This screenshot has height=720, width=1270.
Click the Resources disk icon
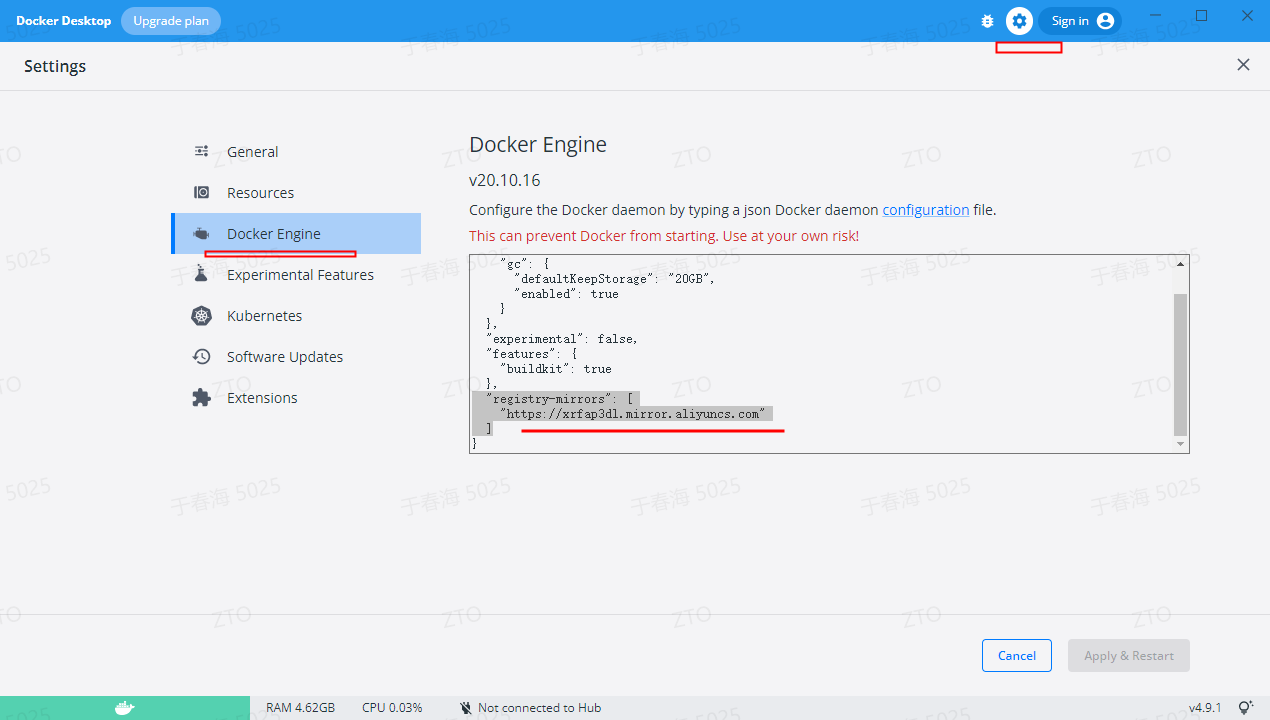coord(201,193)
